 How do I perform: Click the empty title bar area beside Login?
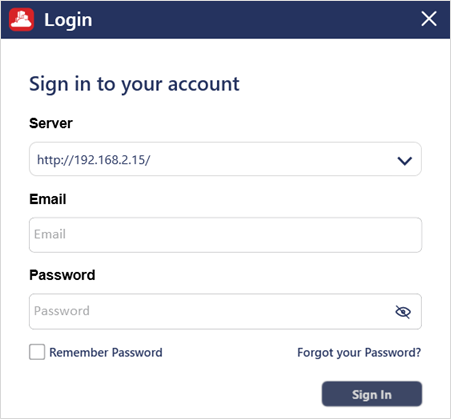(253, 19)
